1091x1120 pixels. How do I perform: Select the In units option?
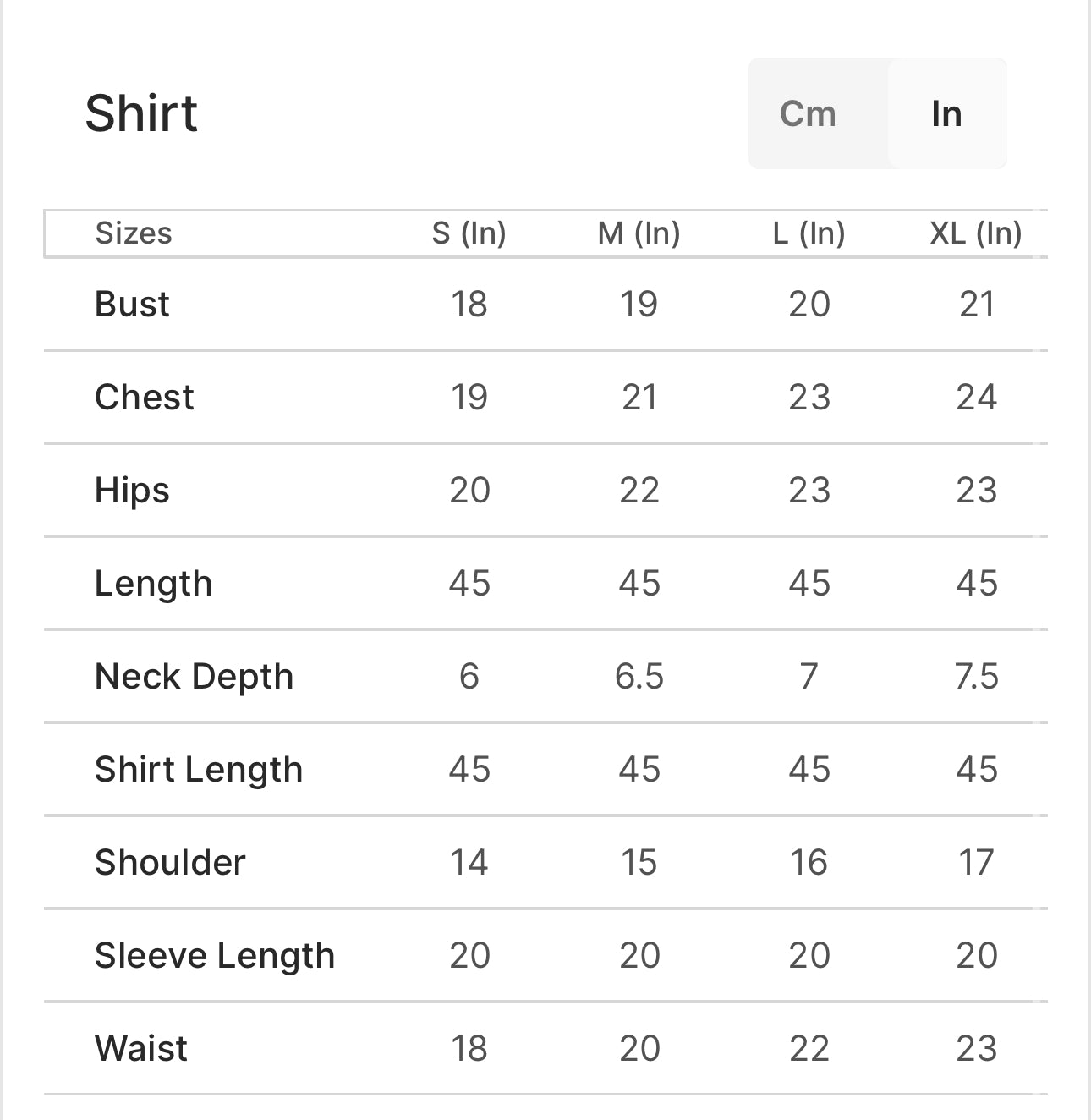pos(946,113)
